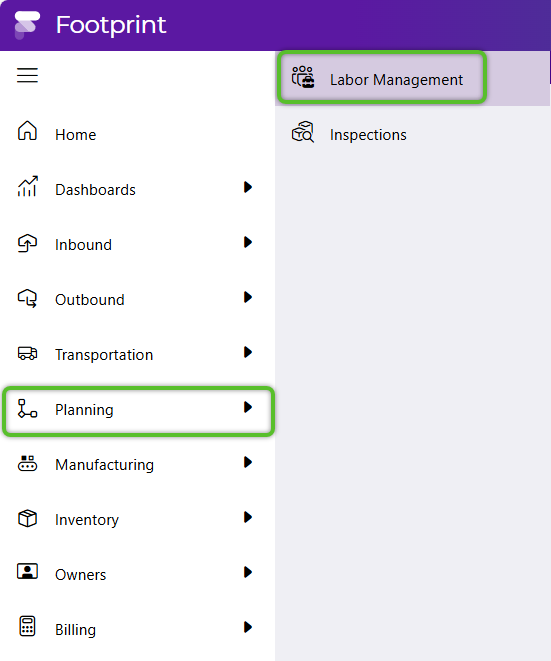Click the Dashboards chart icon
Viewport: 551px width, 661px height.
(27, 186)
